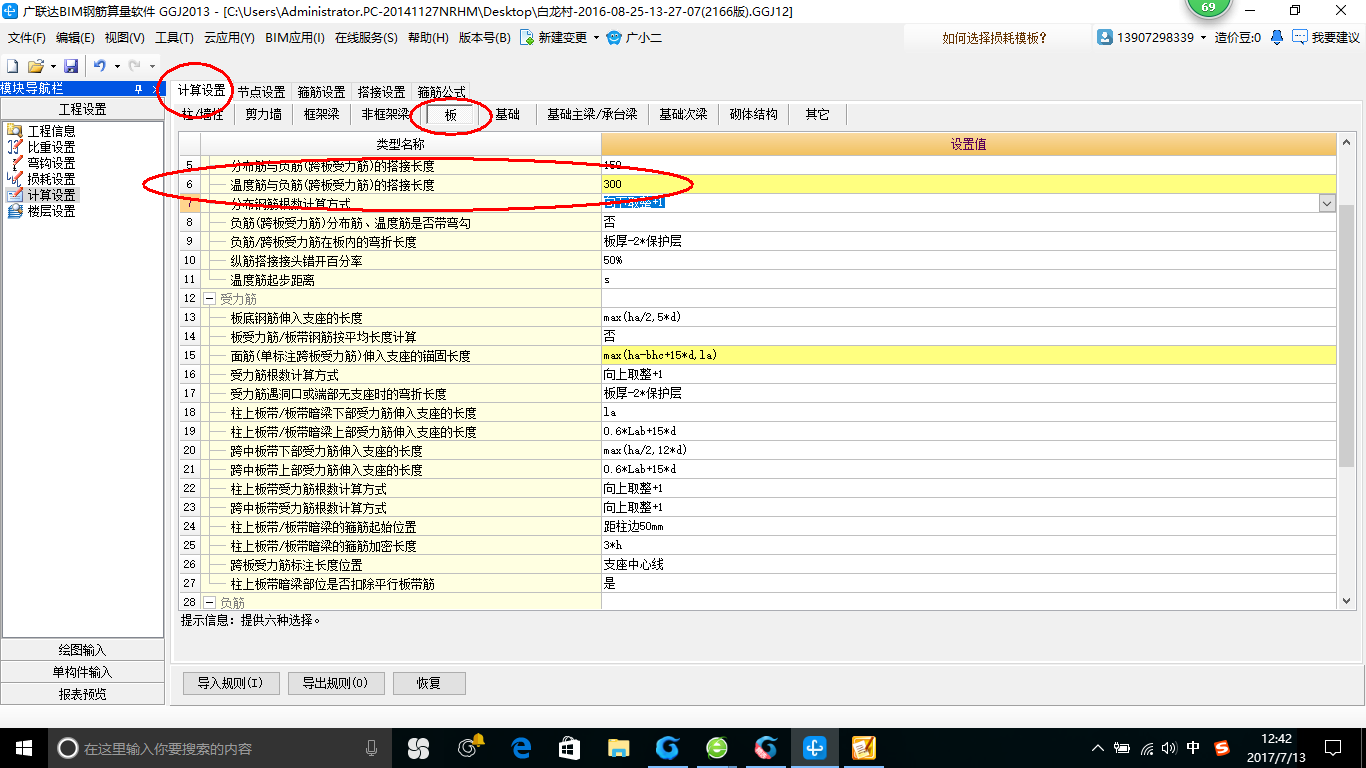
Task: Switch to the 搭接设置 tab
Action: point(381,92)
